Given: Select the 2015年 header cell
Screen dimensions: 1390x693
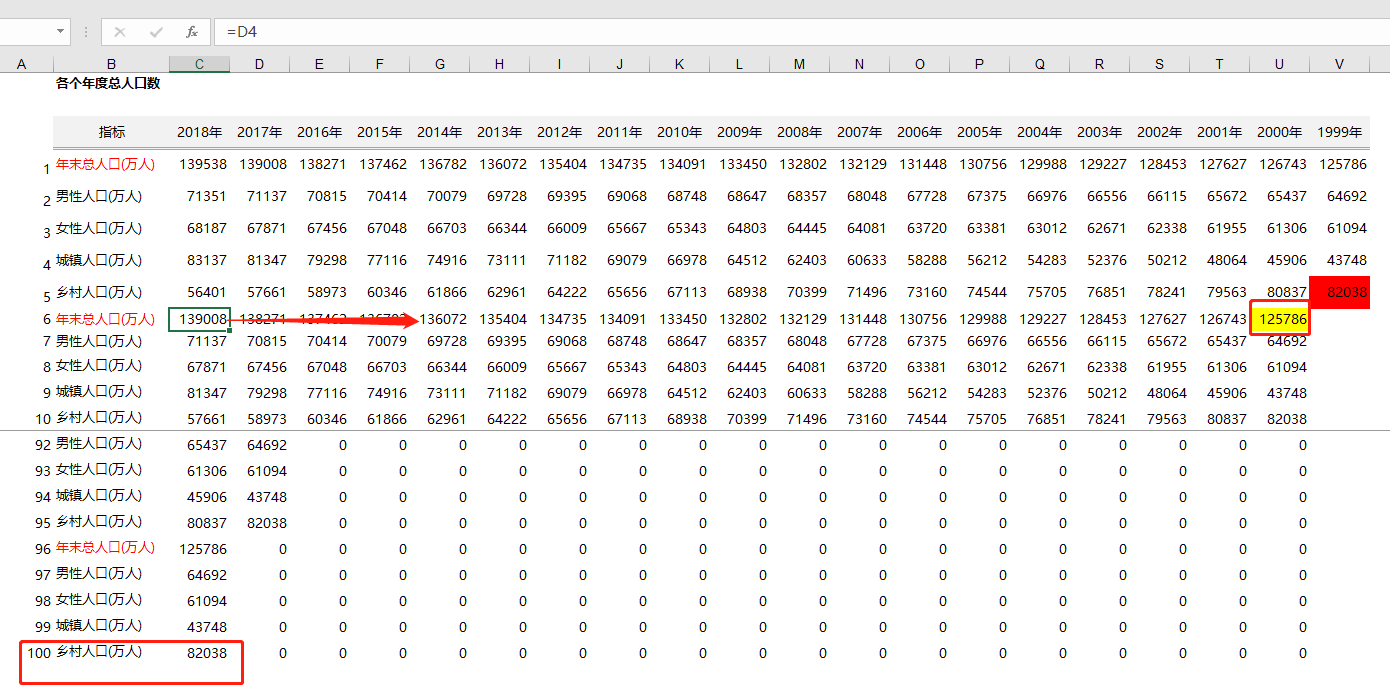Looking at the screenshot, I should click(x=381, y=132).
